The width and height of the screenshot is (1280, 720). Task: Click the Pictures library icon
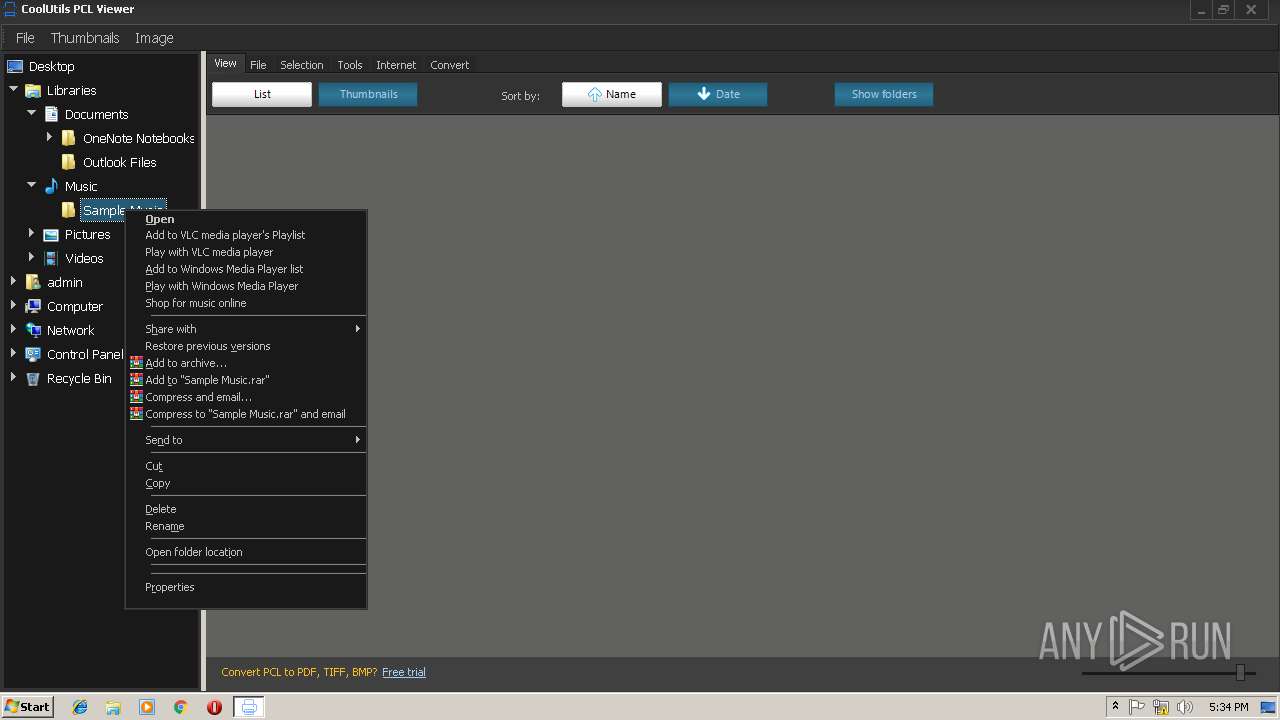click(51, 234)
